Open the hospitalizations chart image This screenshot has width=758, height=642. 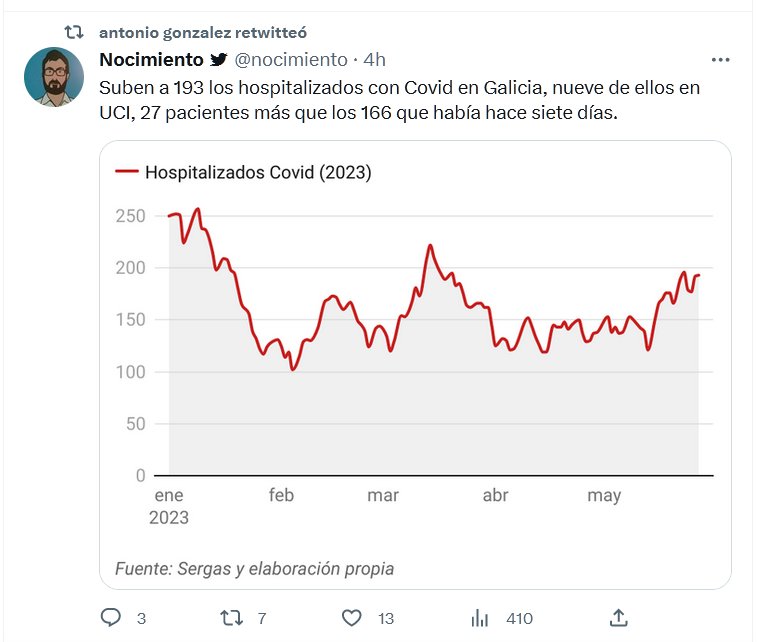point(415,360)
